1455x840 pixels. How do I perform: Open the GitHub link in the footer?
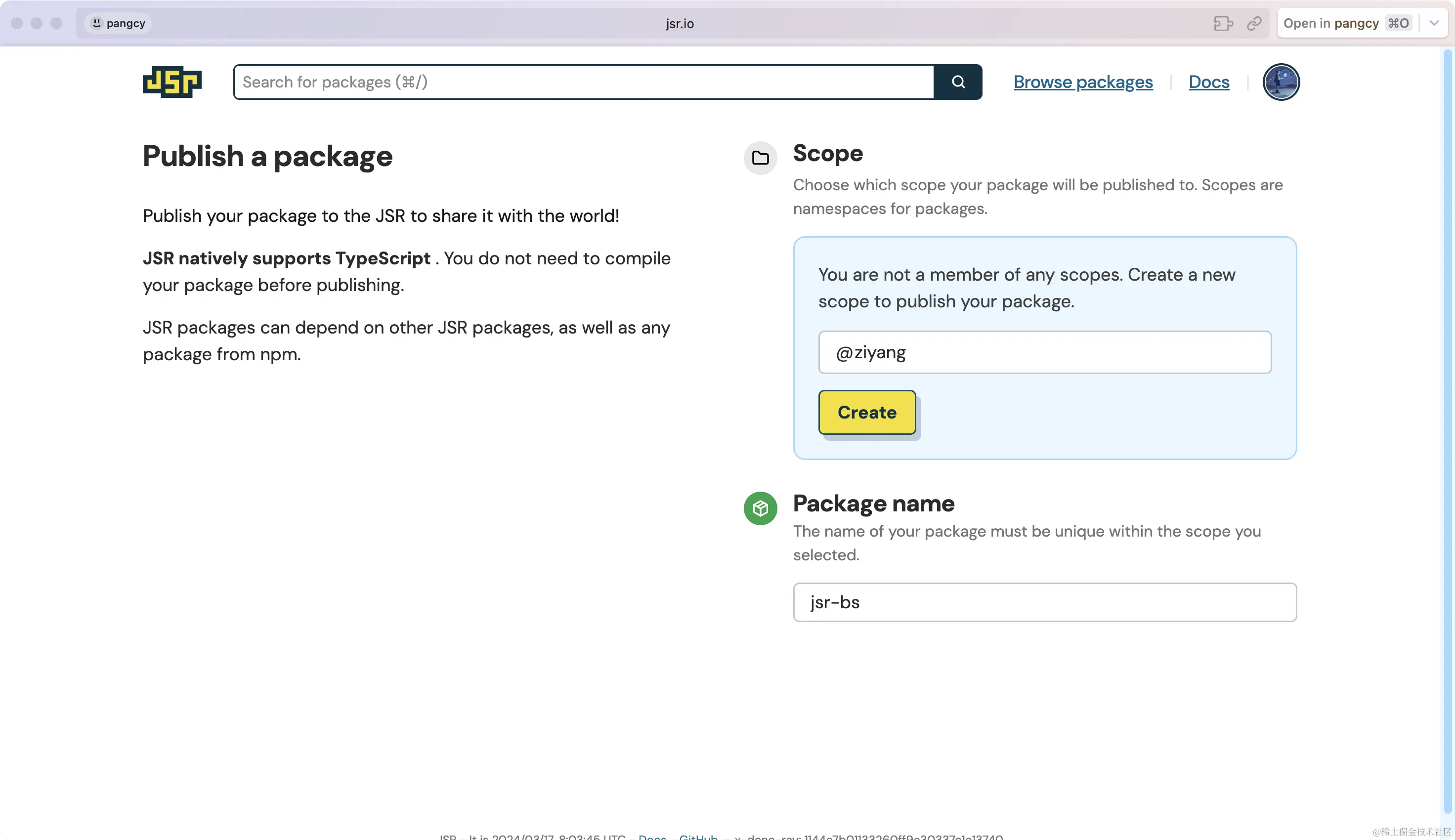pyautogui.click(x=698, y=837)
